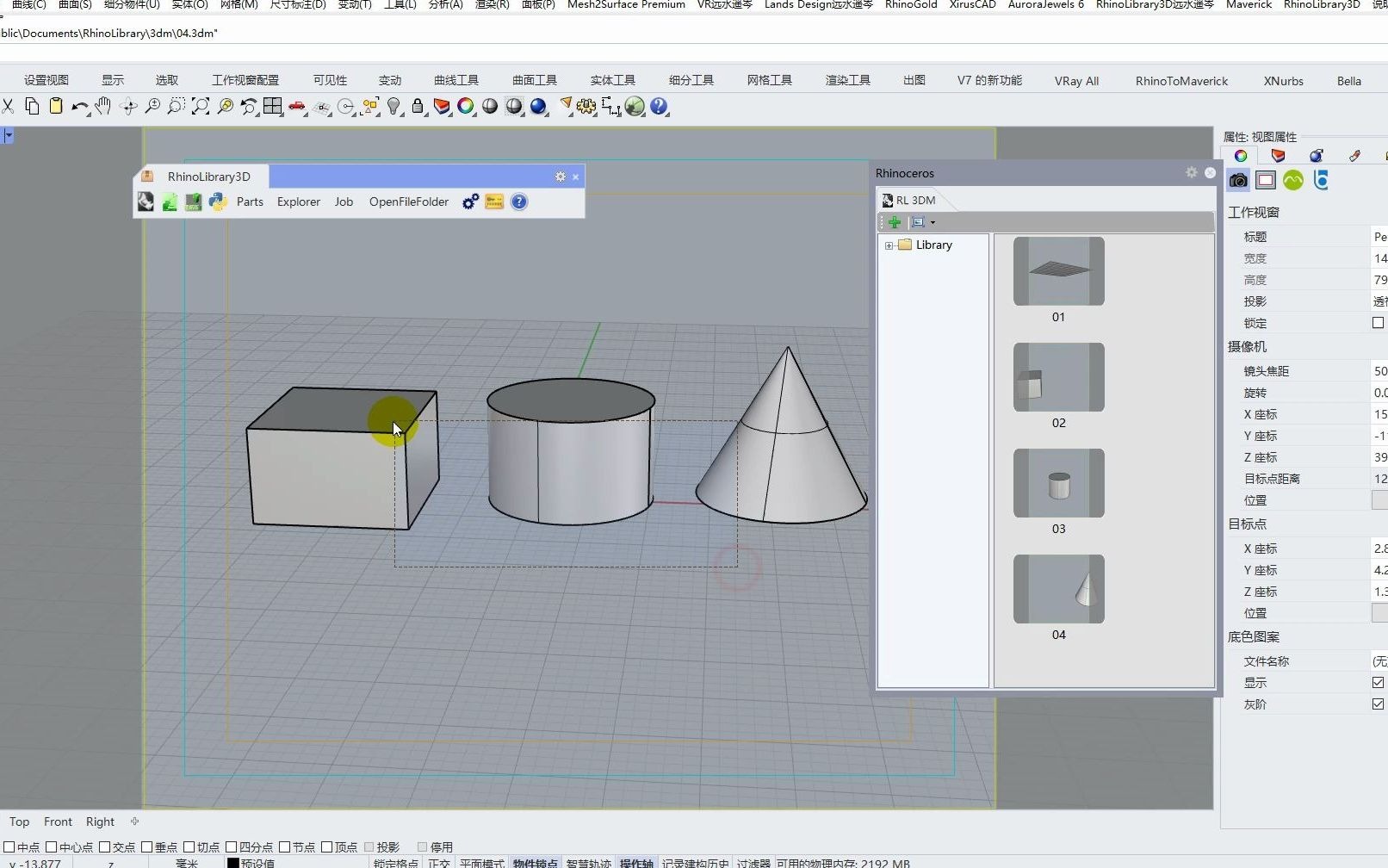Select the 04 cone thumbnail
Screen dimensions: 1388x868
[1059, 589]
